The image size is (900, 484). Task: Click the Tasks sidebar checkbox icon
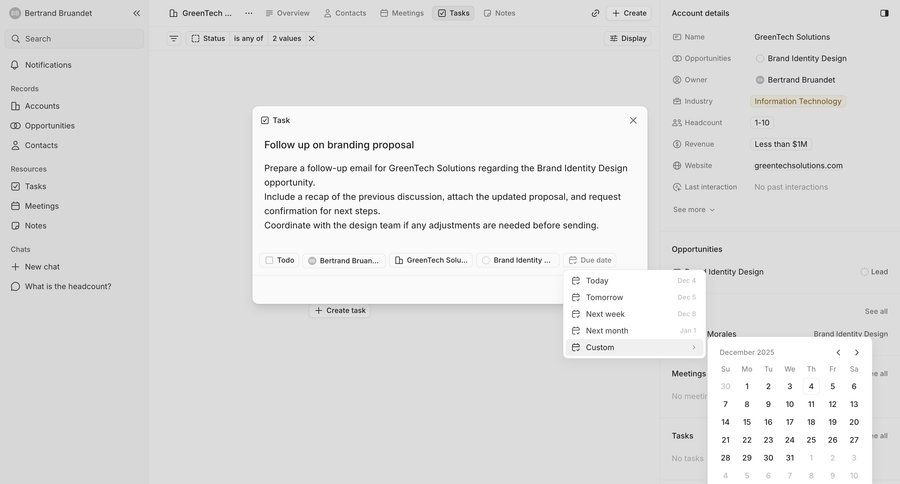(x=15, y=187)
